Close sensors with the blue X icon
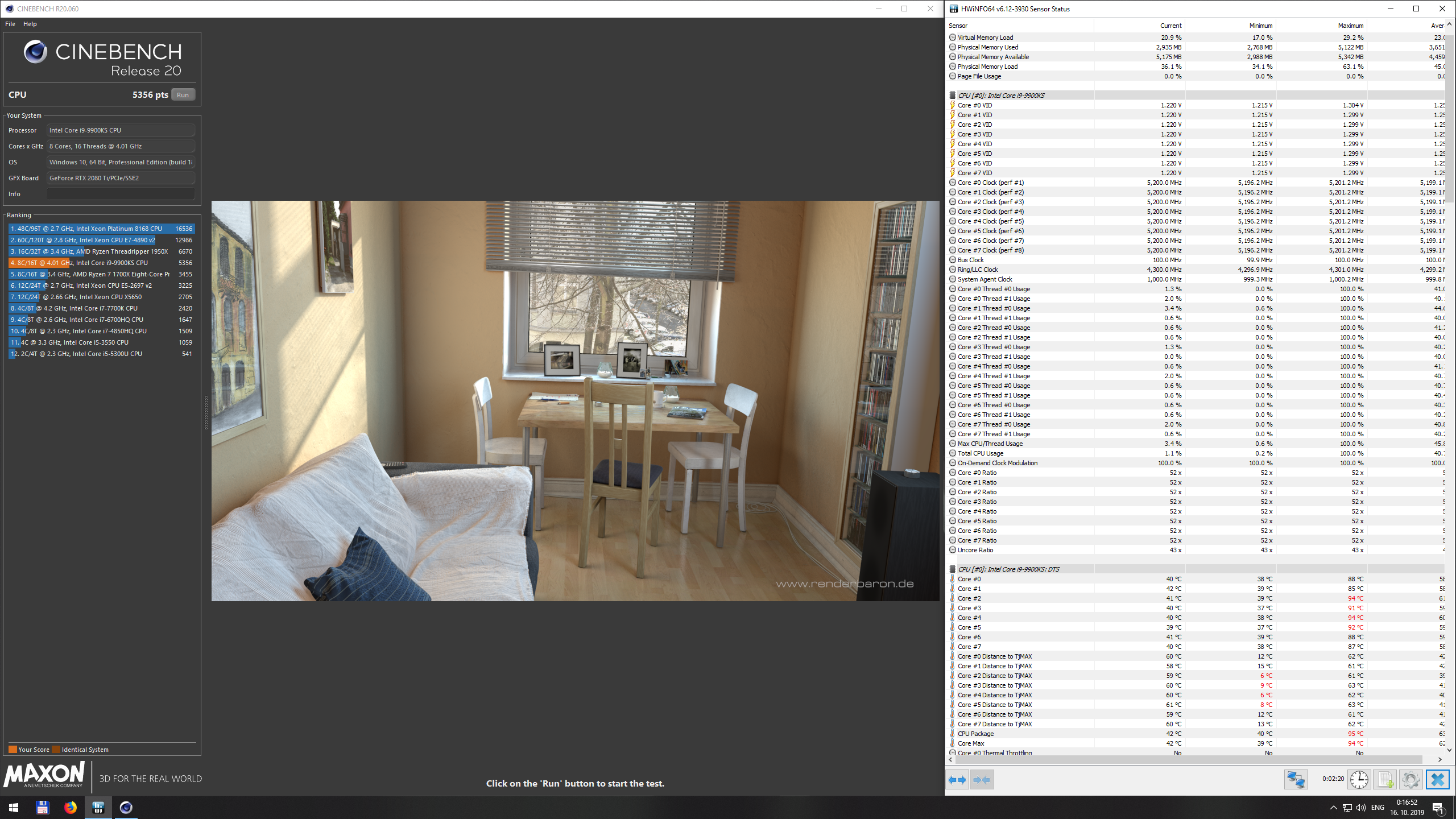The height and width of the screenshot is (819, 1456). tap(1437, 779)
